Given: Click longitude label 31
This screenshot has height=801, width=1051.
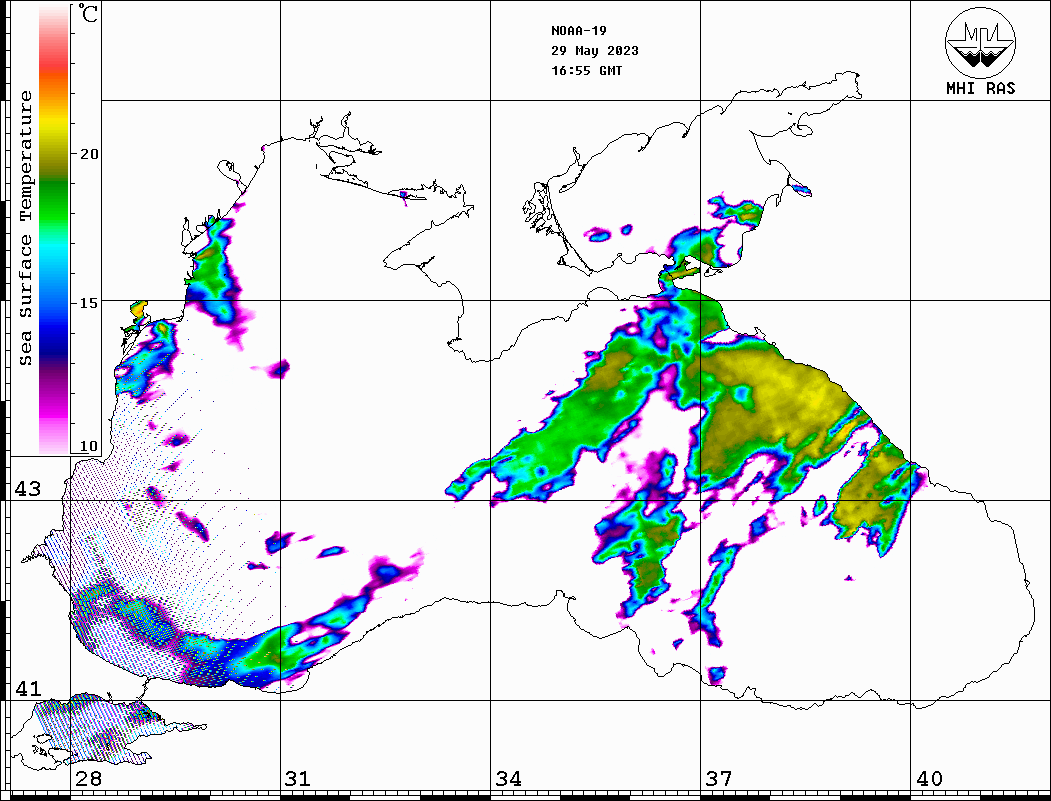Looking at the screenshot, I should (298, 778).
